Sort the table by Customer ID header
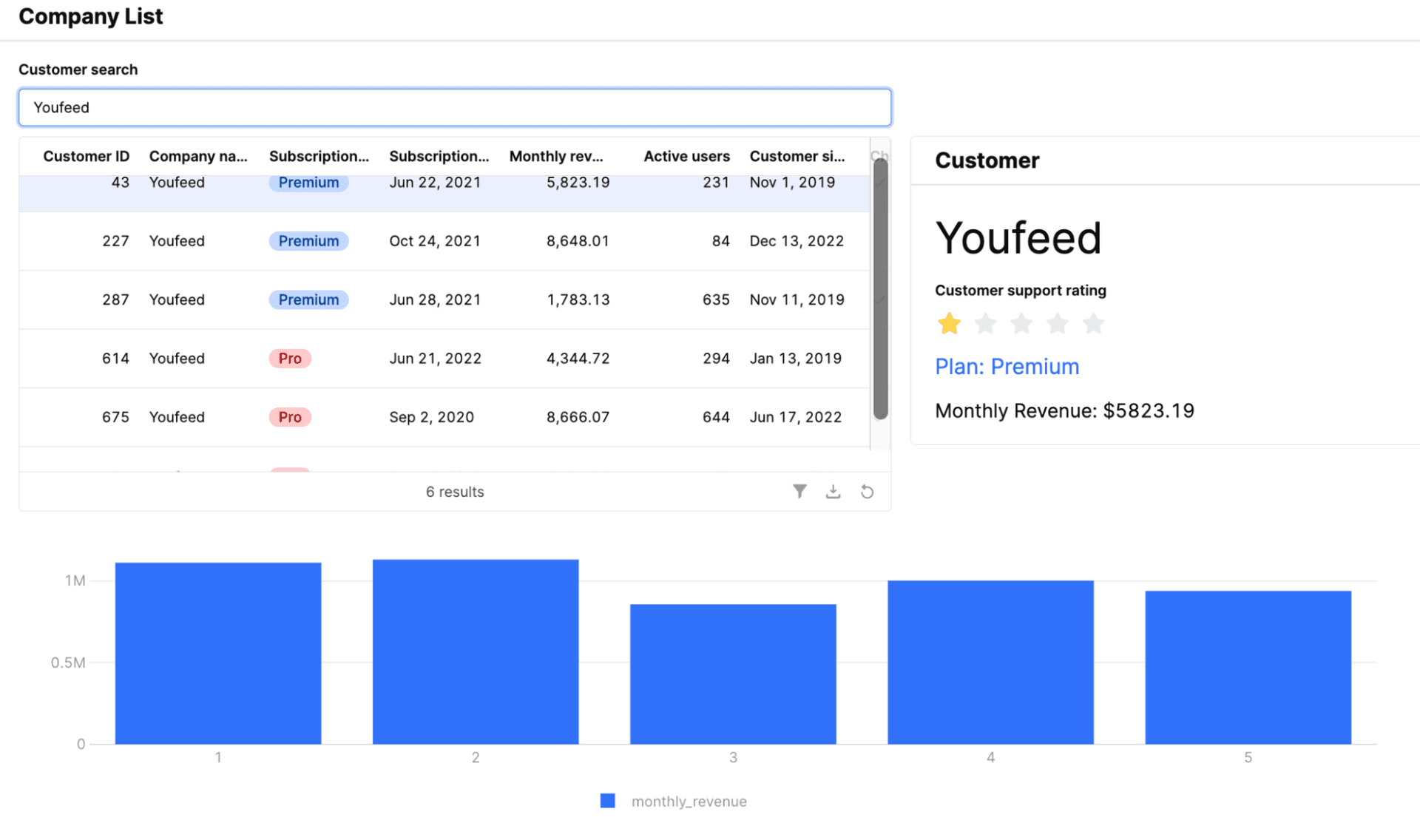The image size is (1420, 840). pos(86,156)
